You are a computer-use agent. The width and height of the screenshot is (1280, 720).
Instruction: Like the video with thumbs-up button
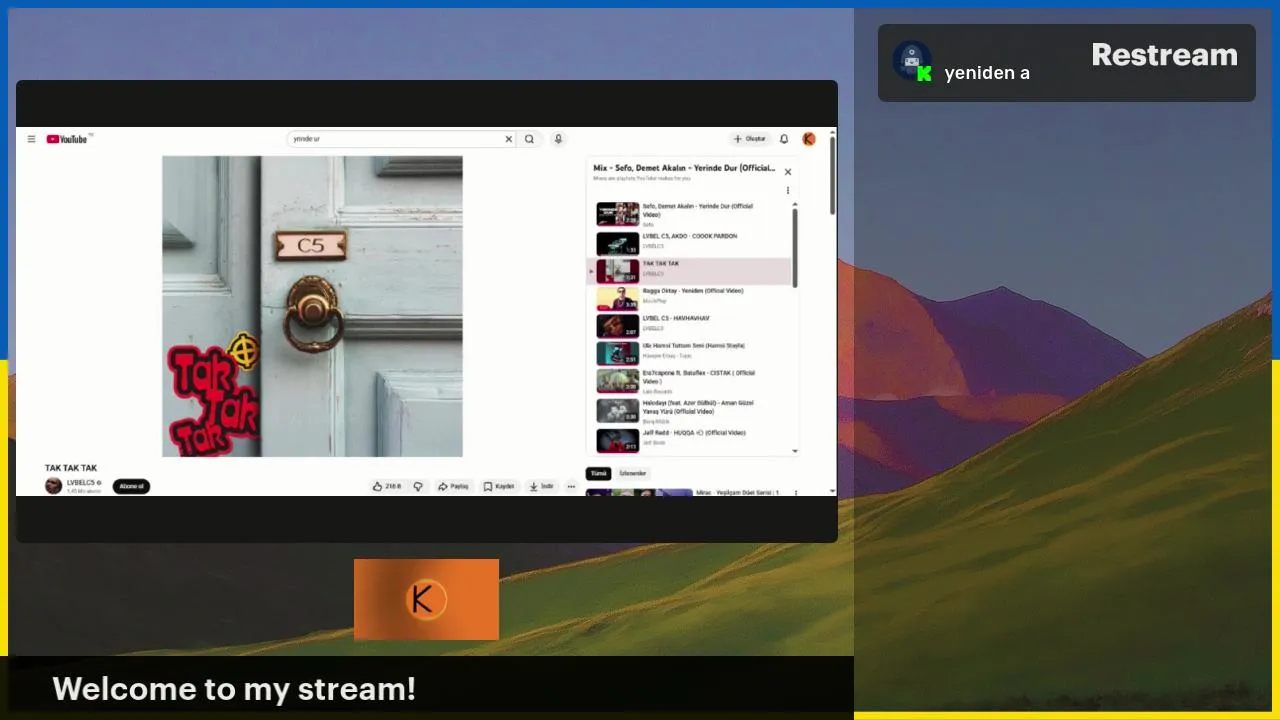click(387, 487)
